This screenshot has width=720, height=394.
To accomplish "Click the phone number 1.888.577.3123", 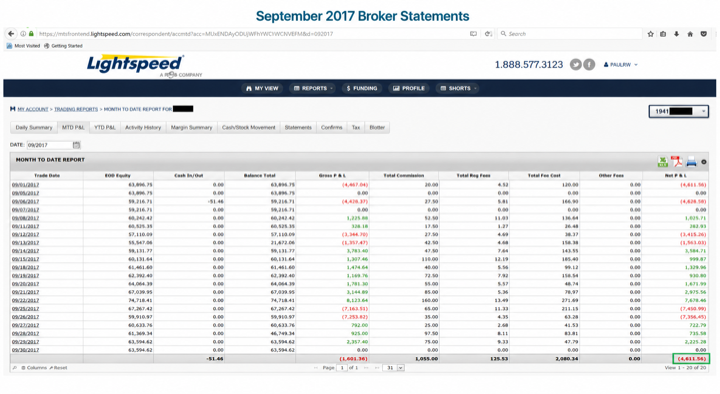I will [x=529, y=65].
